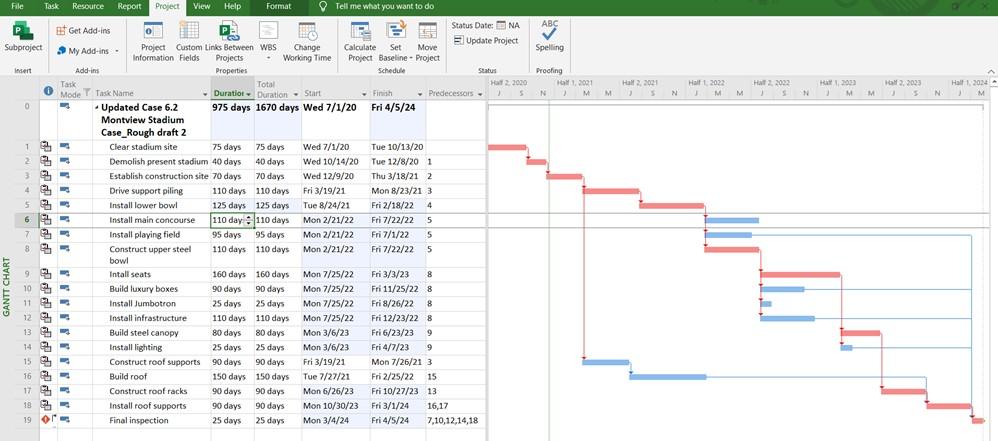Open the Format ribbon tab

tap(279, 6)
